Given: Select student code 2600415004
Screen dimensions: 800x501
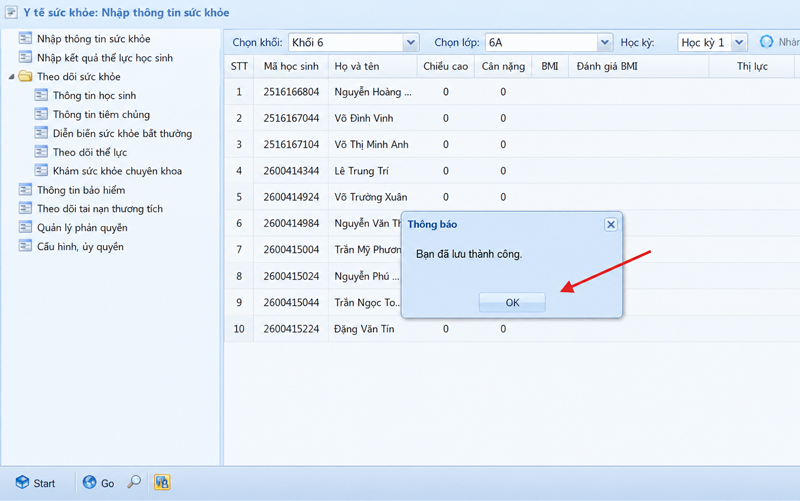Looking at the screenshot, I should (291, 249).
